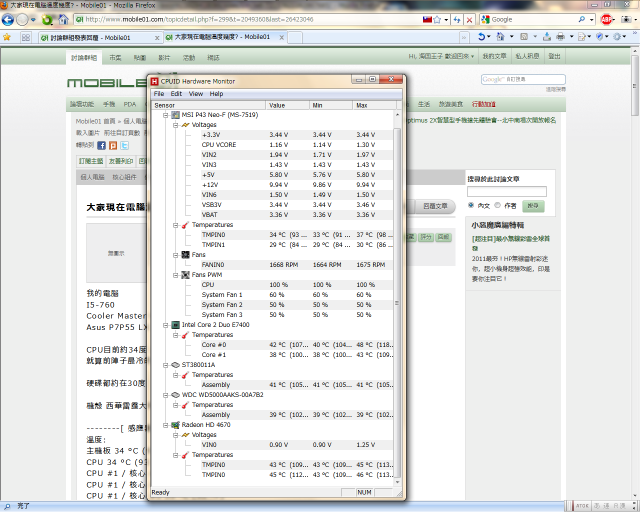Click the green 搜尋 search button
640x512 pixels.
click(533, 206)
